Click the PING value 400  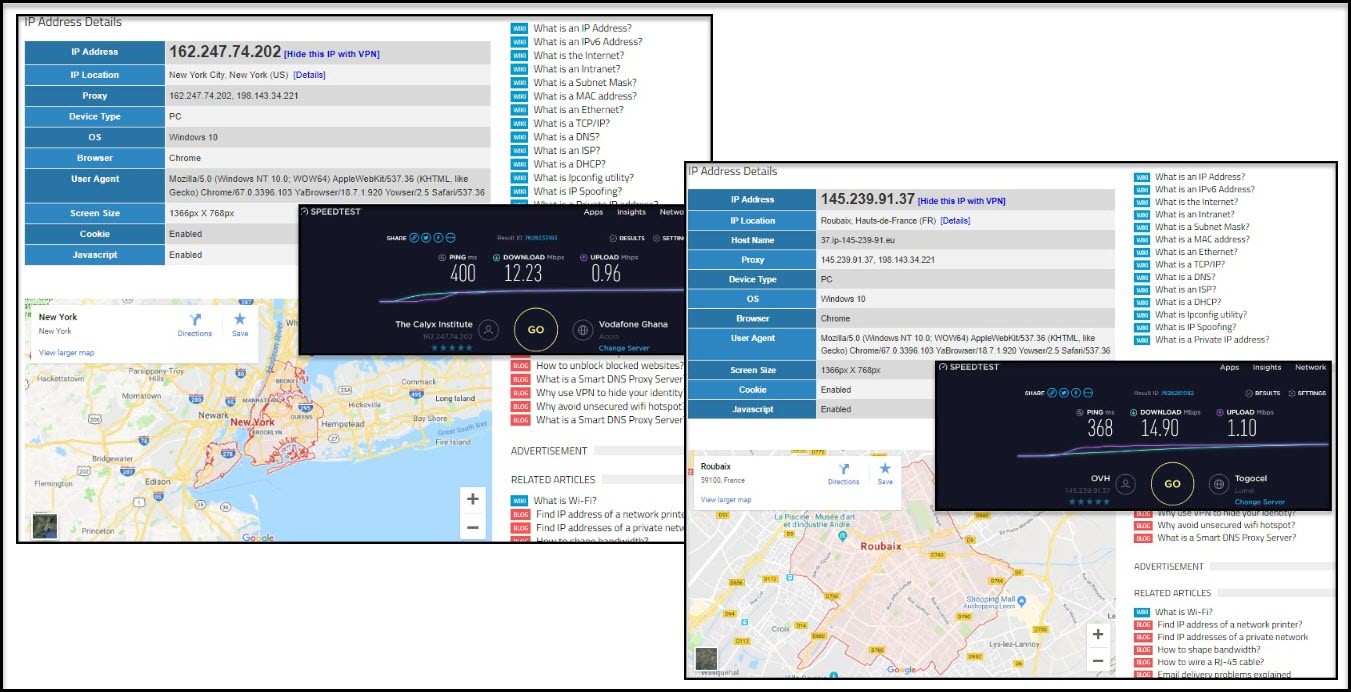click(463, 273)
